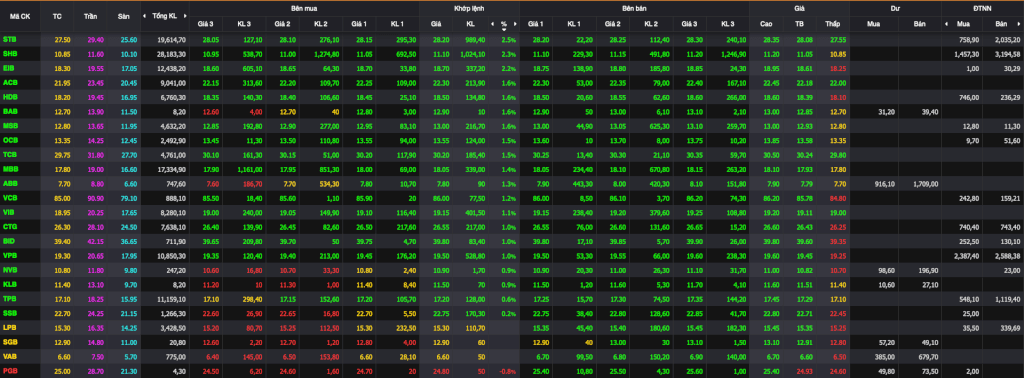Click BID floor price 36.65
The image size is (1024, 378).
point(129,241)
